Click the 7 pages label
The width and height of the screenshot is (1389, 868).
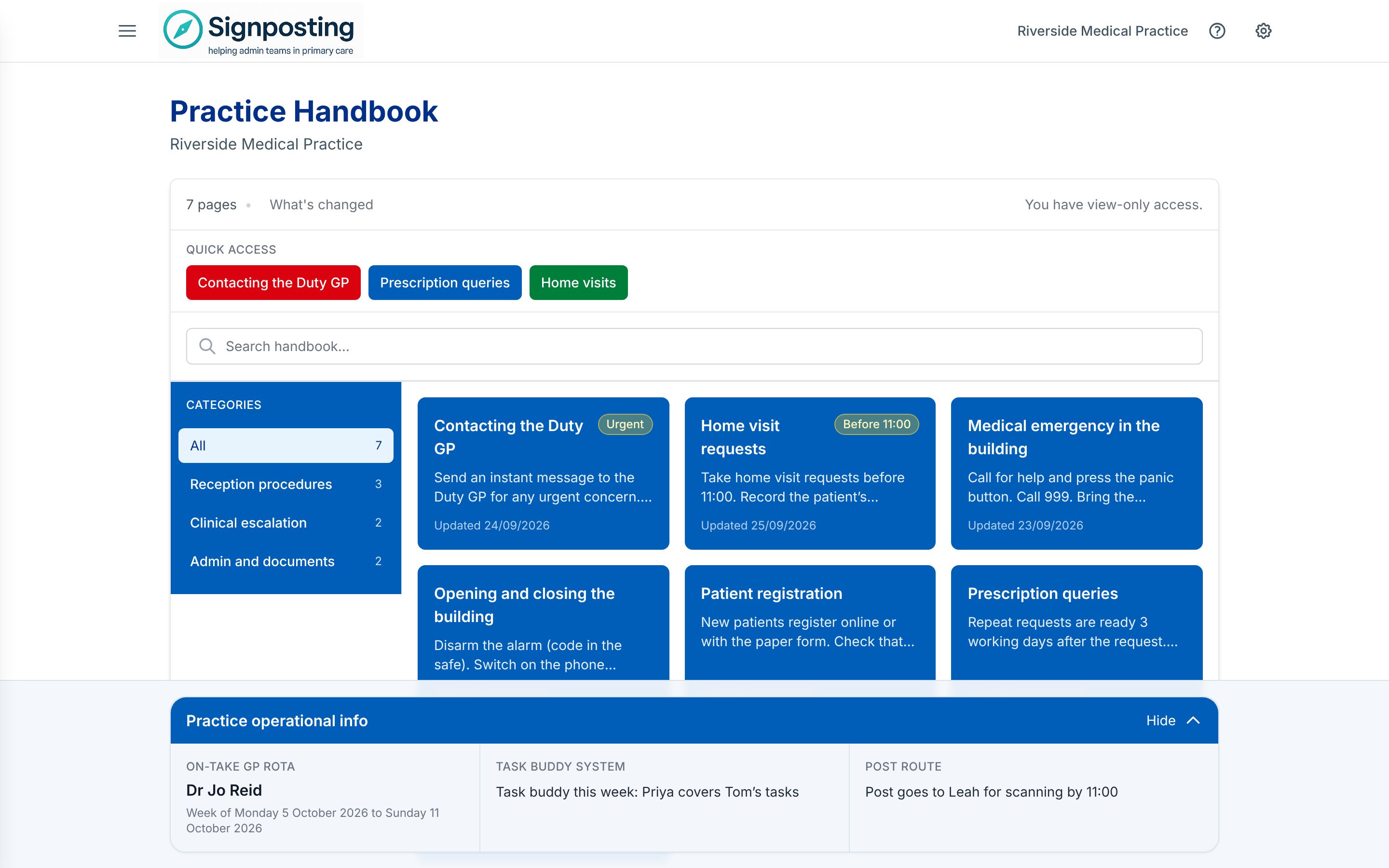point(211,205)
